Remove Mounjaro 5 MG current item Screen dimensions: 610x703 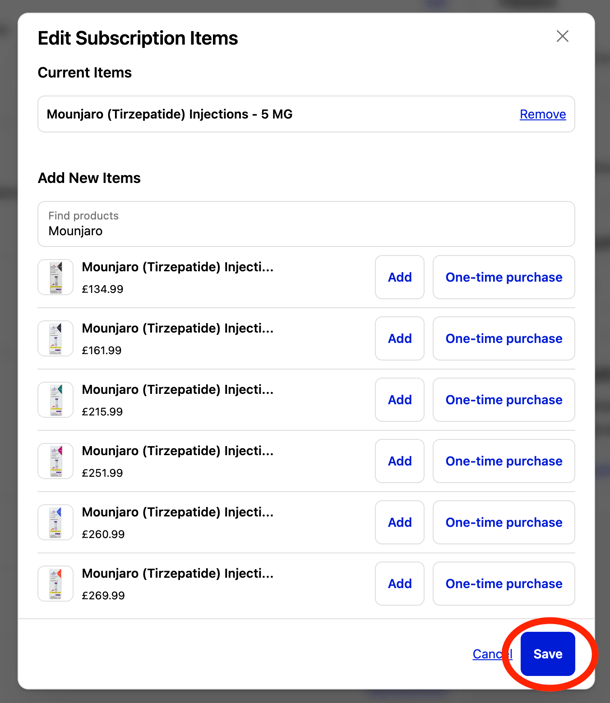(542, 114)
